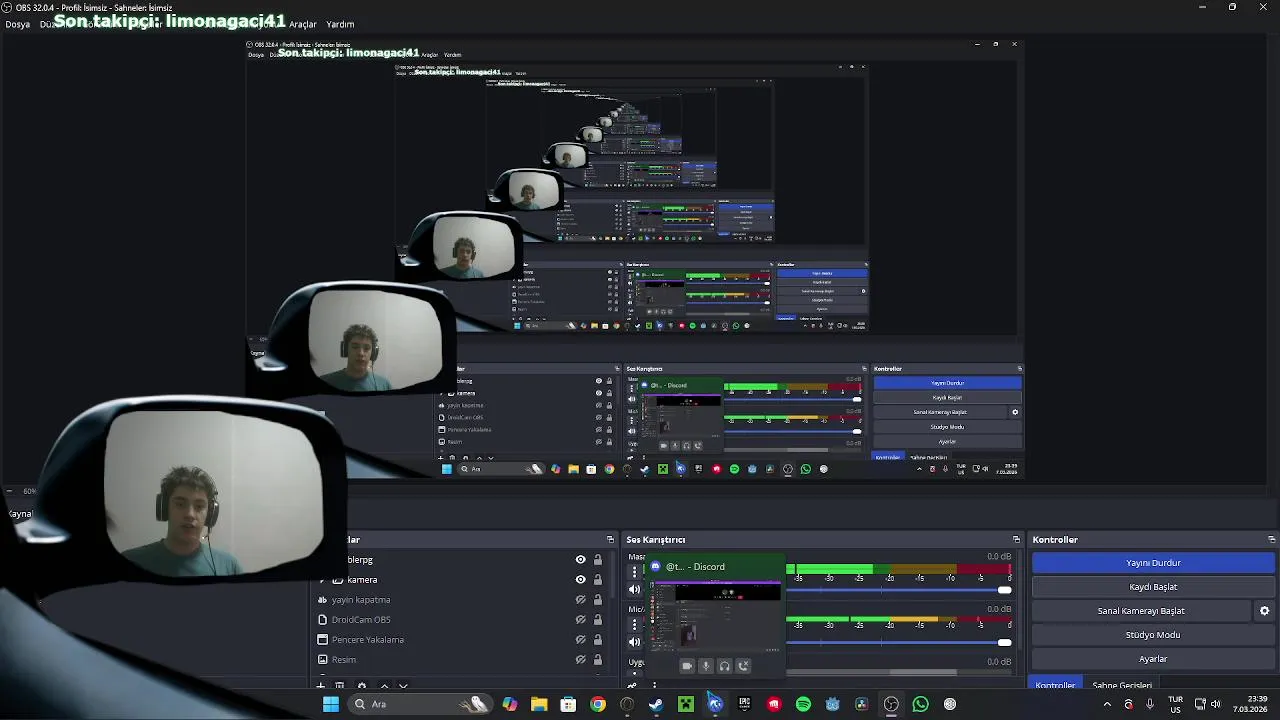Screen dimensions: 1280x720
Task: Open the Yardım menu
Action: (x=340, y=24)
